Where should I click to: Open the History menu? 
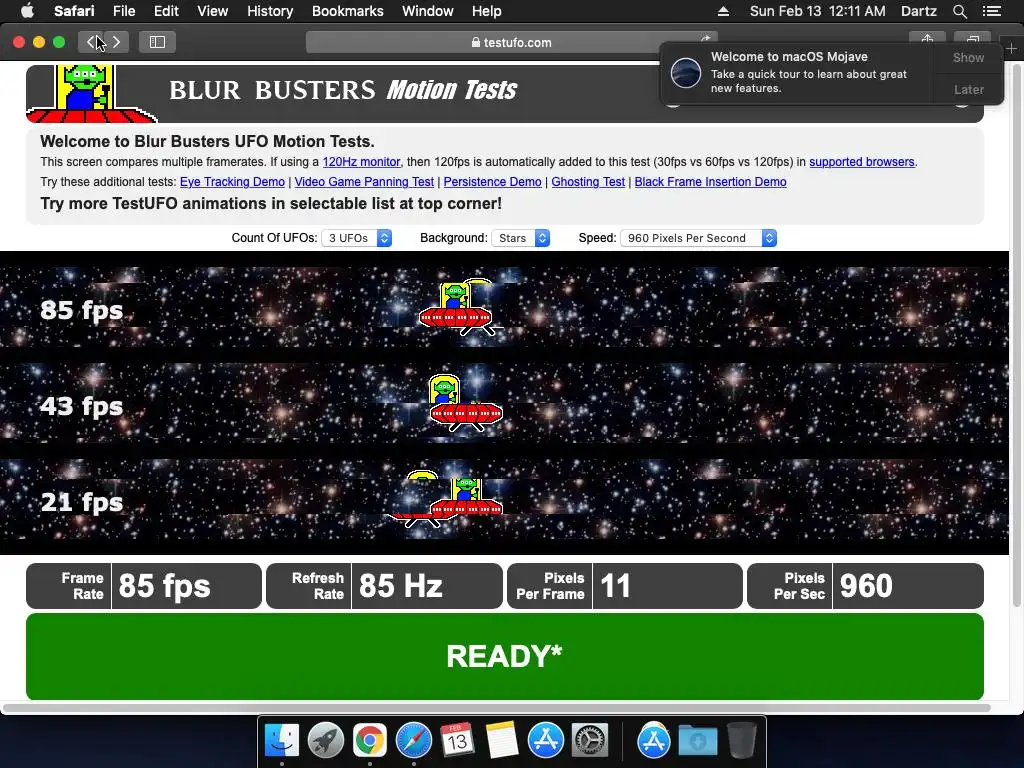pos(270,11)
